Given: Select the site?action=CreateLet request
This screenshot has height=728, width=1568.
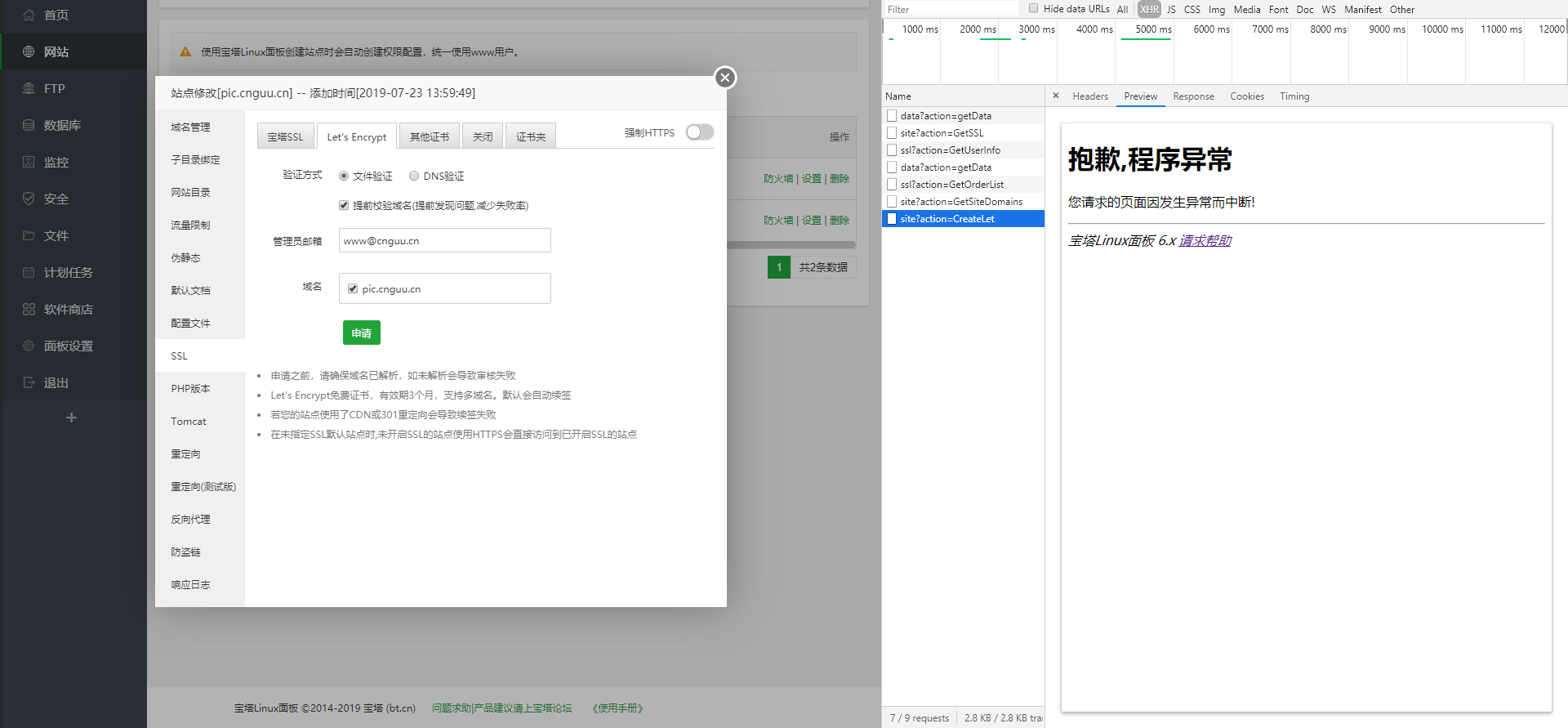Looking at the screenshot, I should [963, 219].
